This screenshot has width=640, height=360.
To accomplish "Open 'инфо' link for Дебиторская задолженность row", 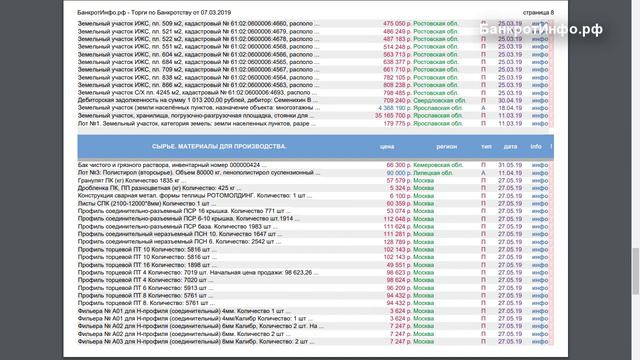I will tap(540, 100).
